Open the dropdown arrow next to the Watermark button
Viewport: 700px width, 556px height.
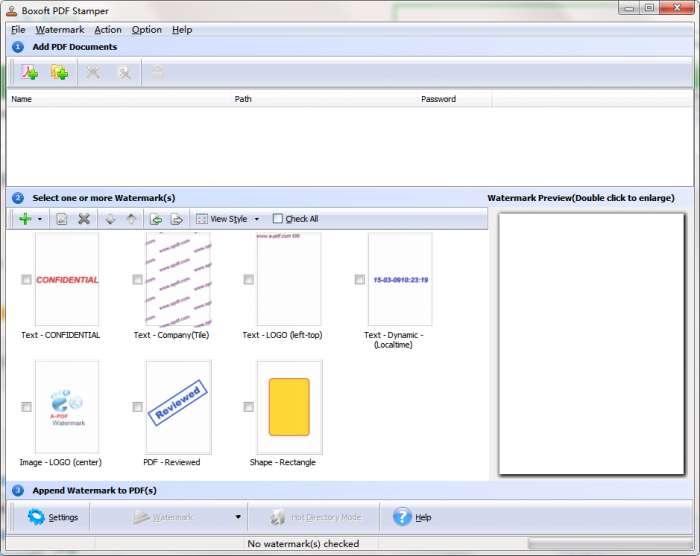pyautogui.click(x=238, y=517)
